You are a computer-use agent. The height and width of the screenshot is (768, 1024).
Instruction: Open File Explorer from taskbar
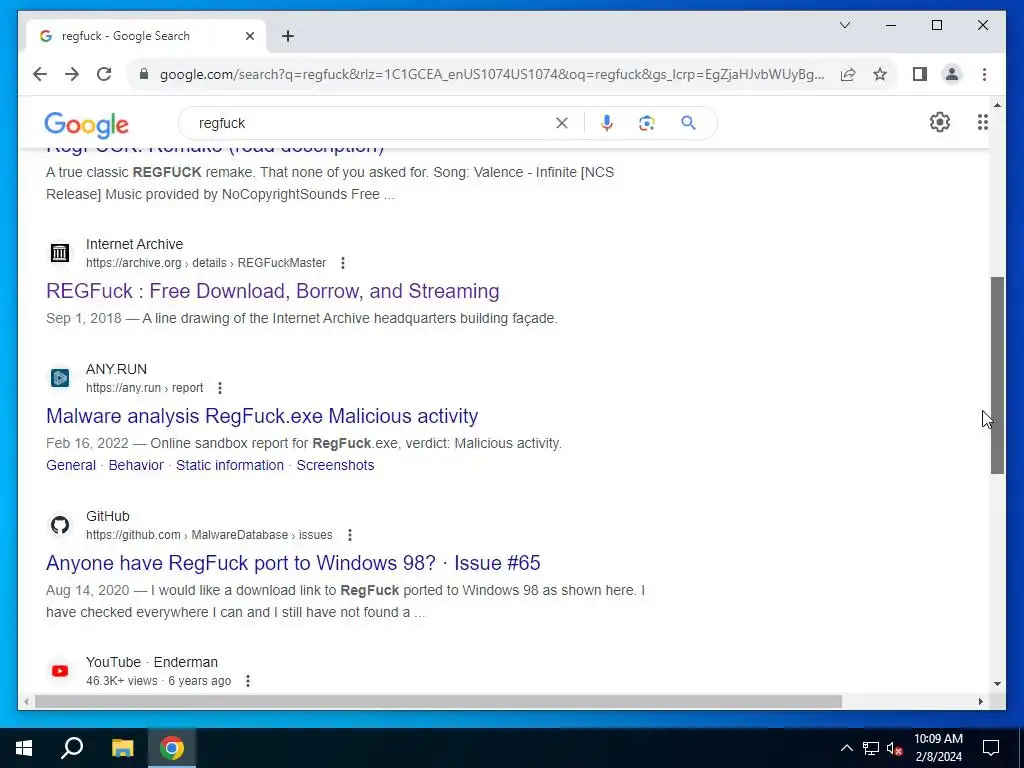pos(122,748)
